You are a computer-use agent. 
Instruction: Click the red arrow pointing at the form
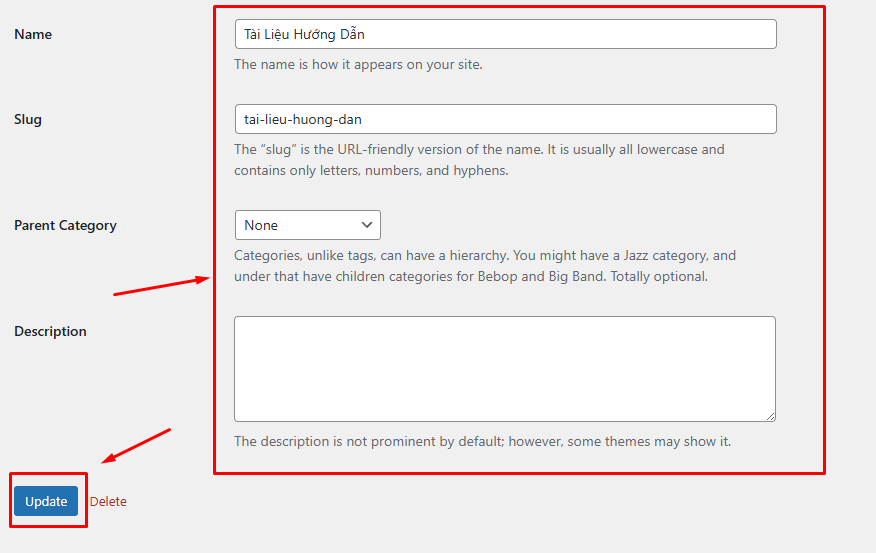[160, 287]
